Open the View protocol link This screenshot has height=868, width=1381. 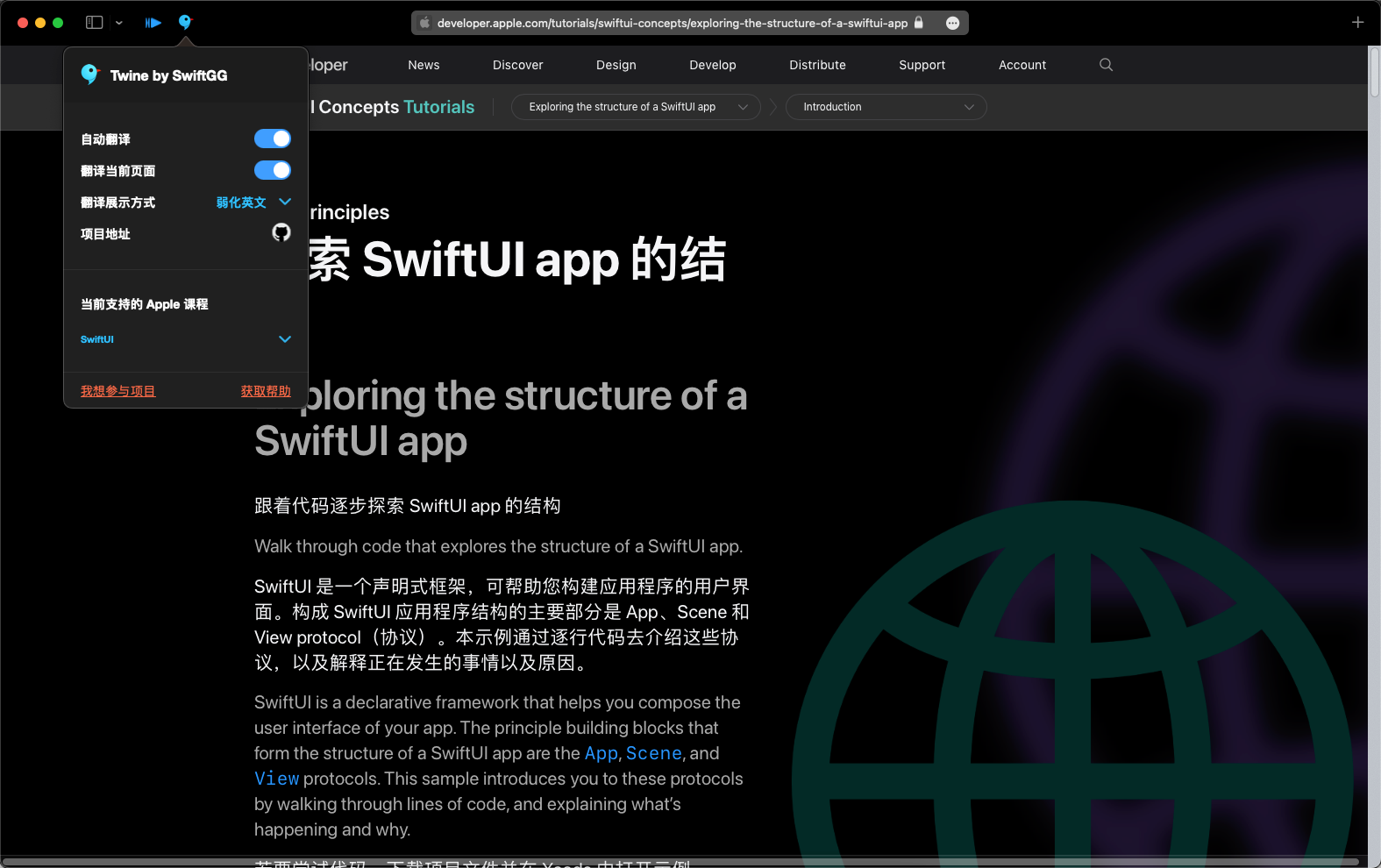tap(277, 779)
